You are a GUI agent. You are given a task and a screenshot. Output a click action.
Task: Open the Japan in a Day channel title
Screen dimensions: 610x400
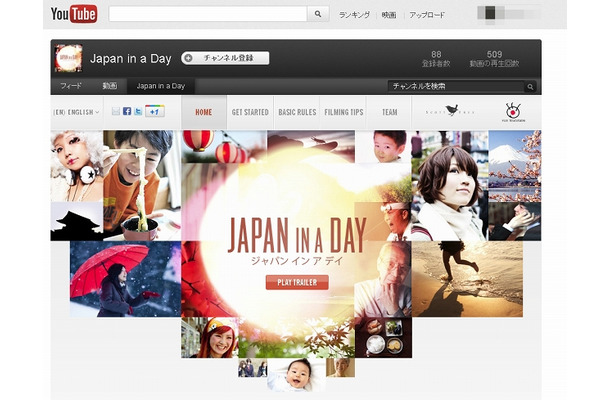pyautogui.click(x=130, y=58)
